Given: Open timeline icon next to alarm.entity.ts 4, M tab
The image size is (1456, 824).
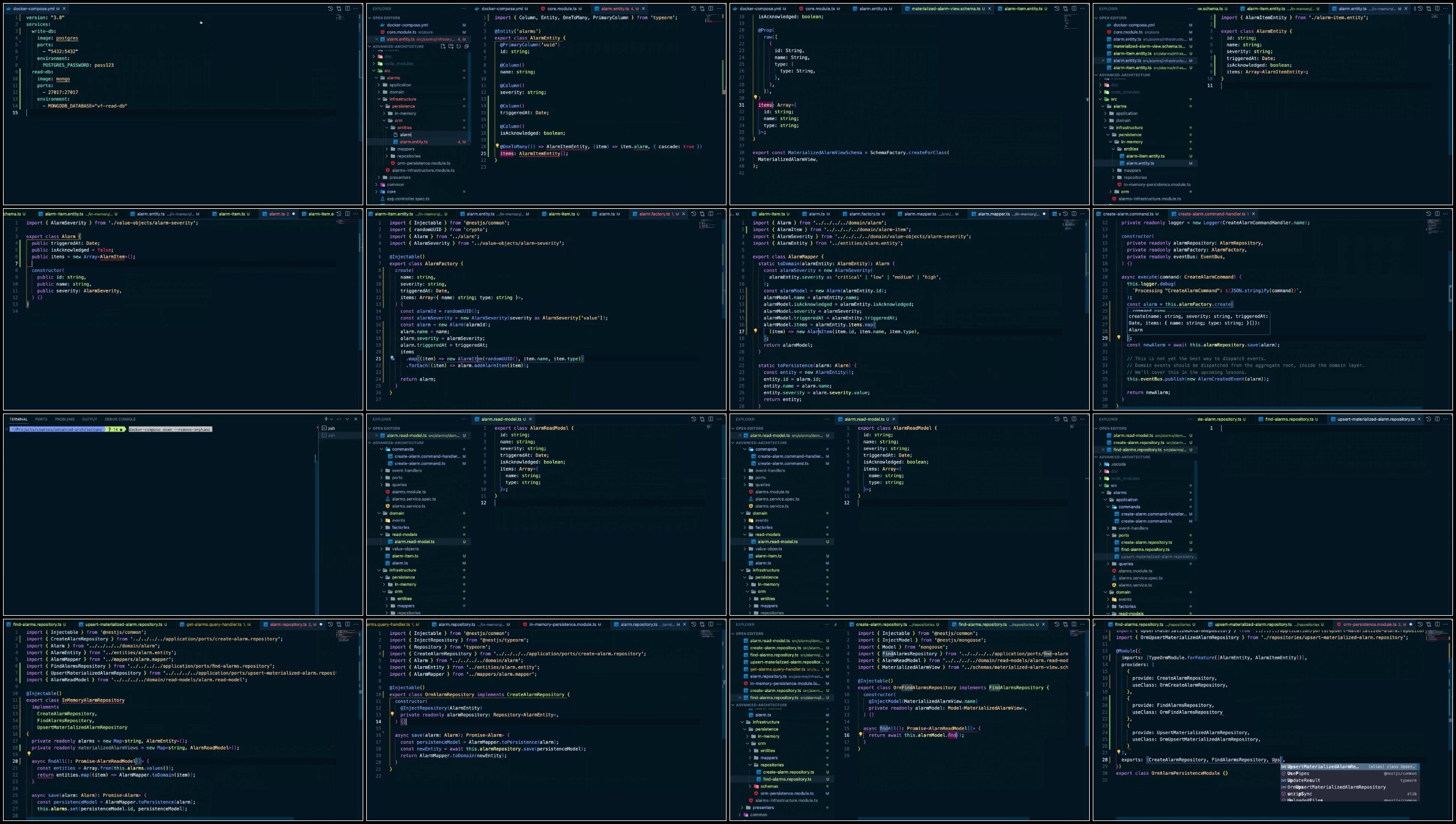Looking at the screenshot, I should [x=693, y=8].
